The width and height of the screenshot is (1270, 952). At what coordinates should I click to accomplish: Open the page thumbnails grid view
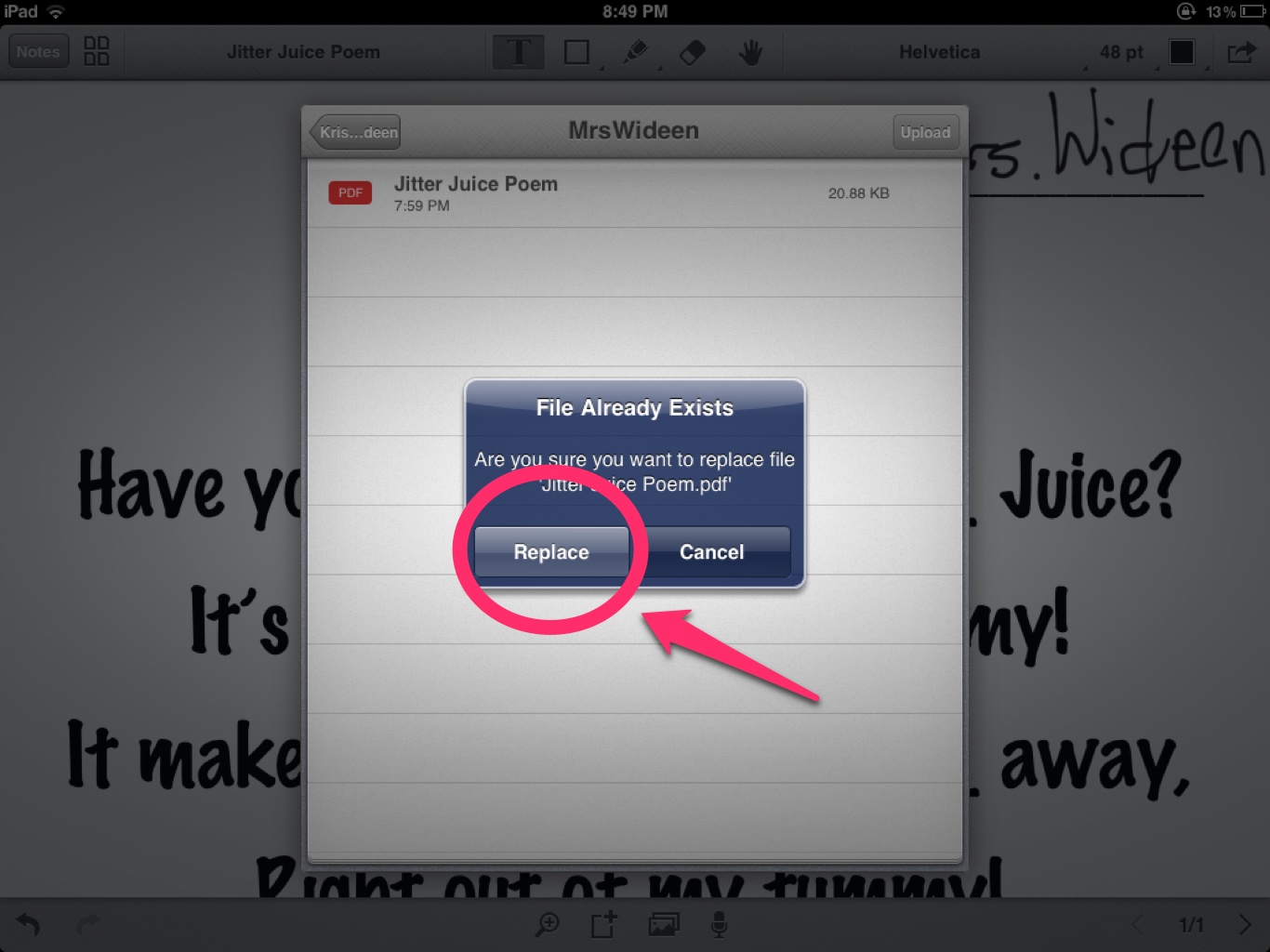coord(97,51)
